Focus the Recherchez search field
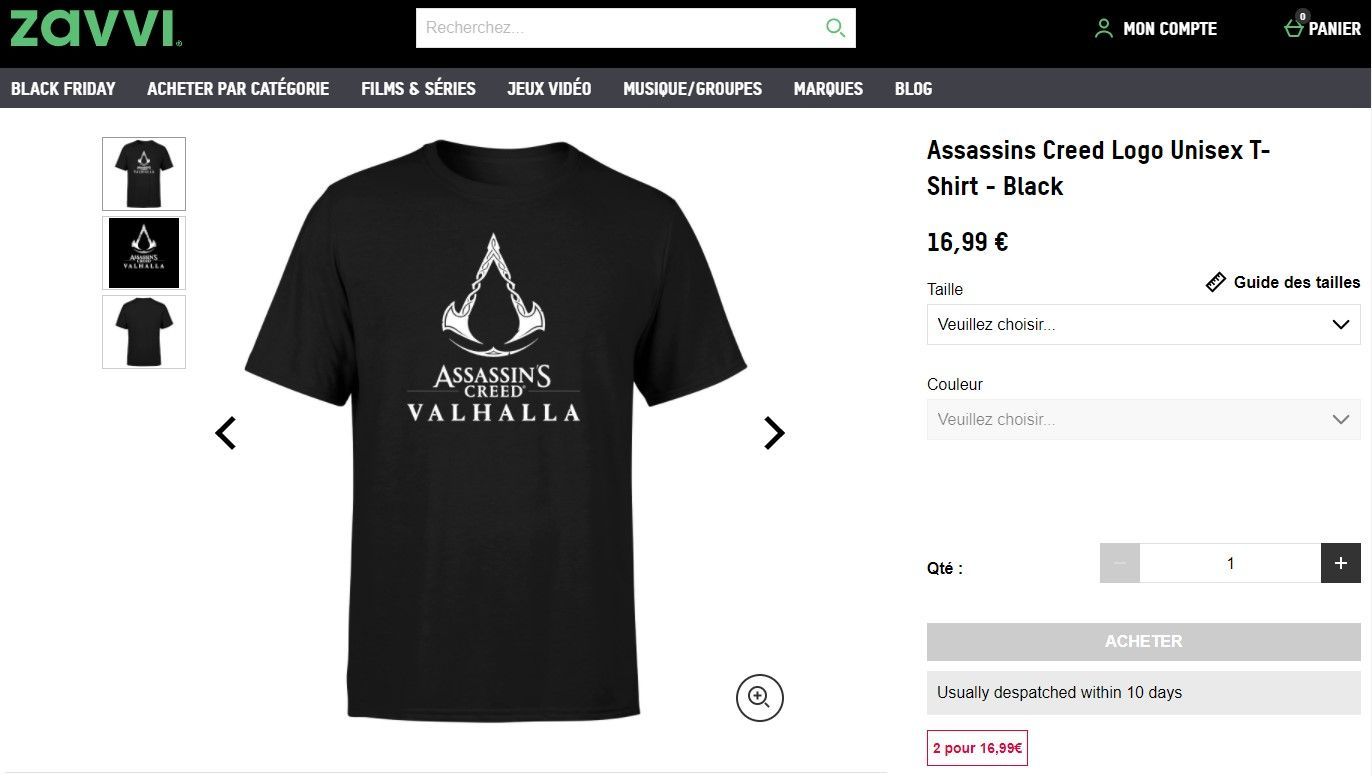 (620, 28)
